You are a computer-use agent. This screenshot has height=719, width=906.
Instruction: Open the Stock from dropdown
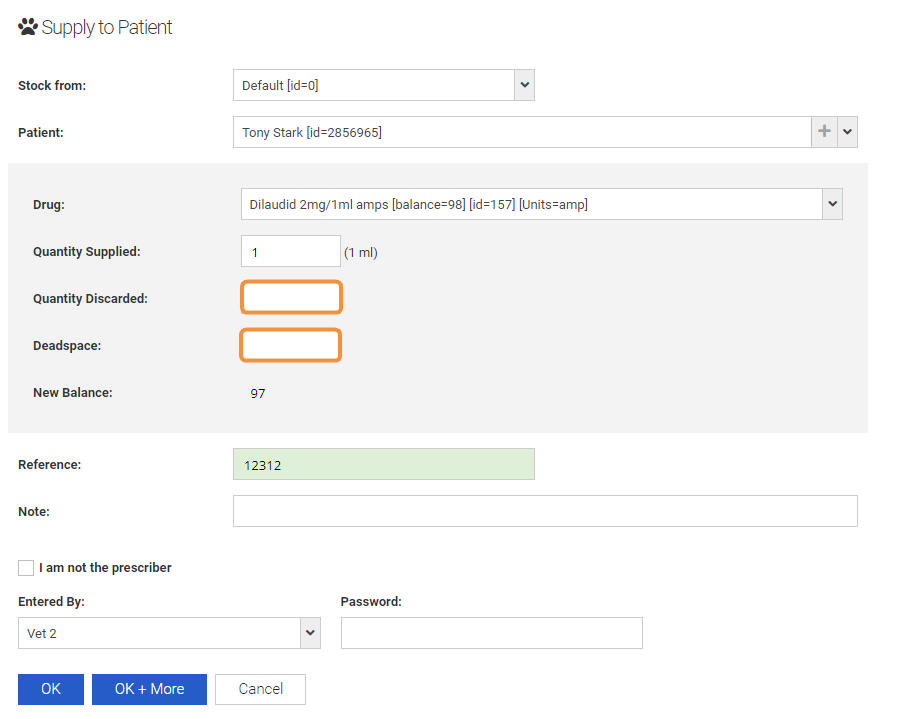click(x=525, y=85)
